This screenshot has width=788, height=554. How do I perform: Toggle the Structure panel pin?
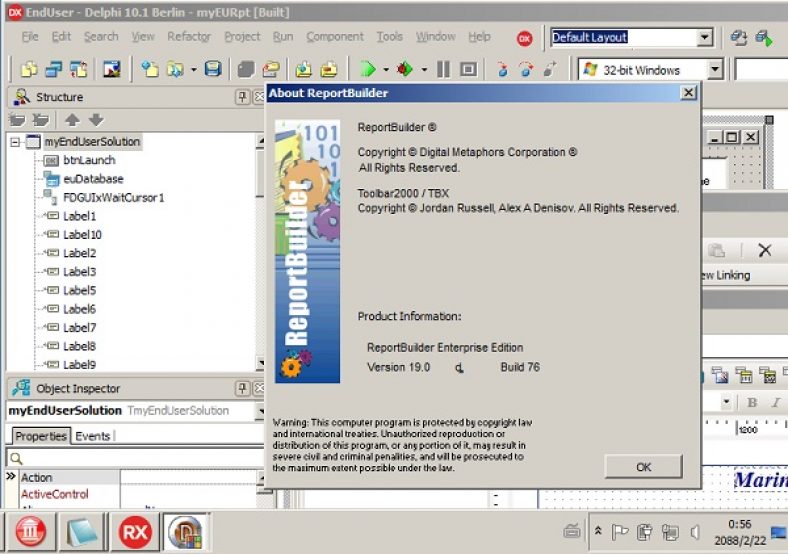click(243, 97)
